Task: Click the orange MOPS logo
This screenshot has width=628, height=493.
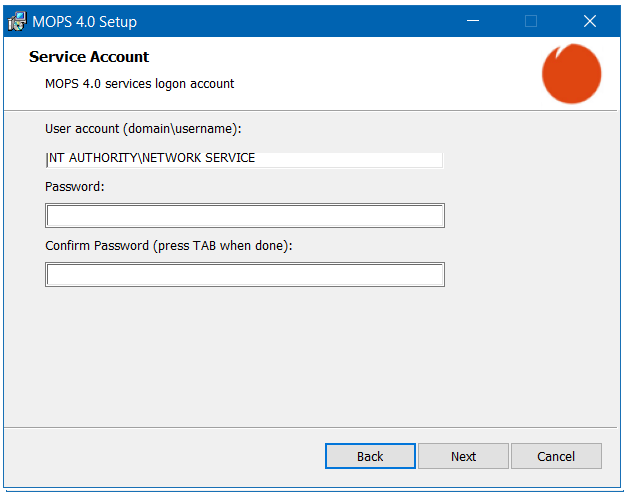Action: pos(571,74)
